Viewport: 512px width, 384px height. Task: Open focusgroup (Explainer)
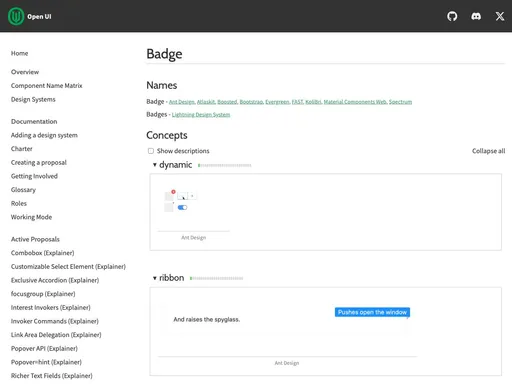click(x=43, y=294)
